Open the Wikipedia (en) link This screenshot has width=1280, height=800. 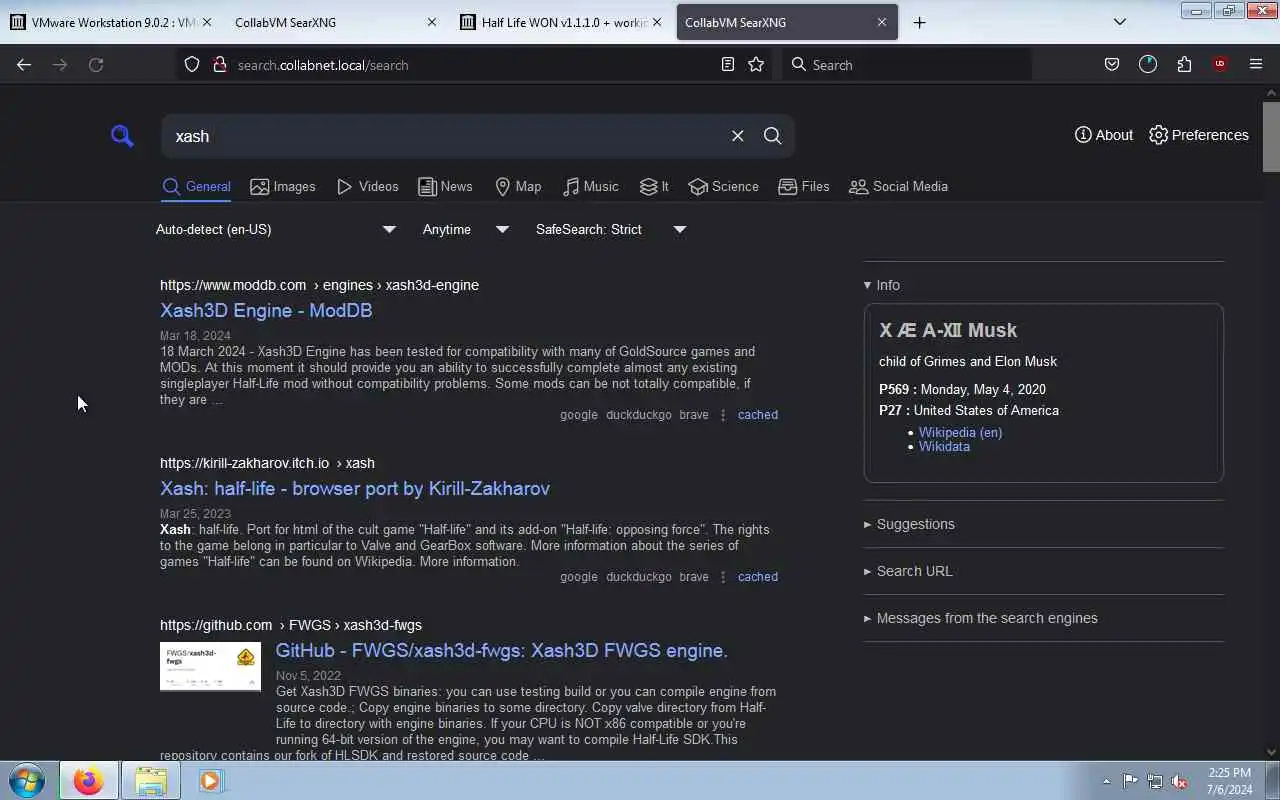960,432
